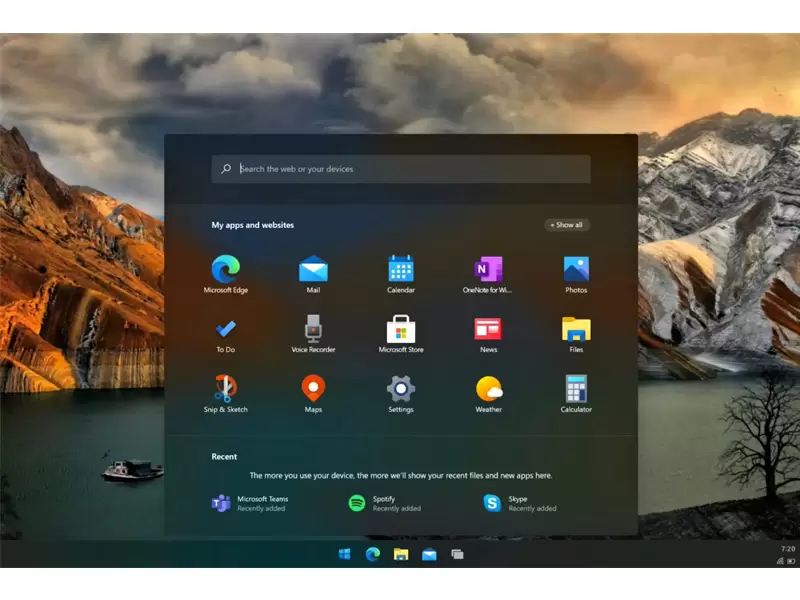This screenshot has width=800, height=600.
Task: Click the Windows Start button on the taskbar
Action: pyautogui.click(x=345, y=554)
